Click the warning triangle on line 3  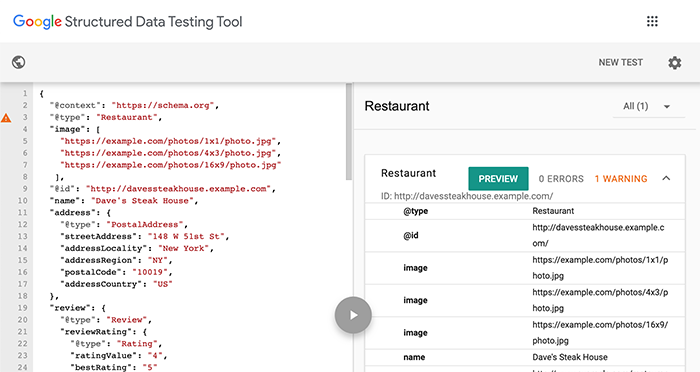pyautogui.click(x=6, y=118)
